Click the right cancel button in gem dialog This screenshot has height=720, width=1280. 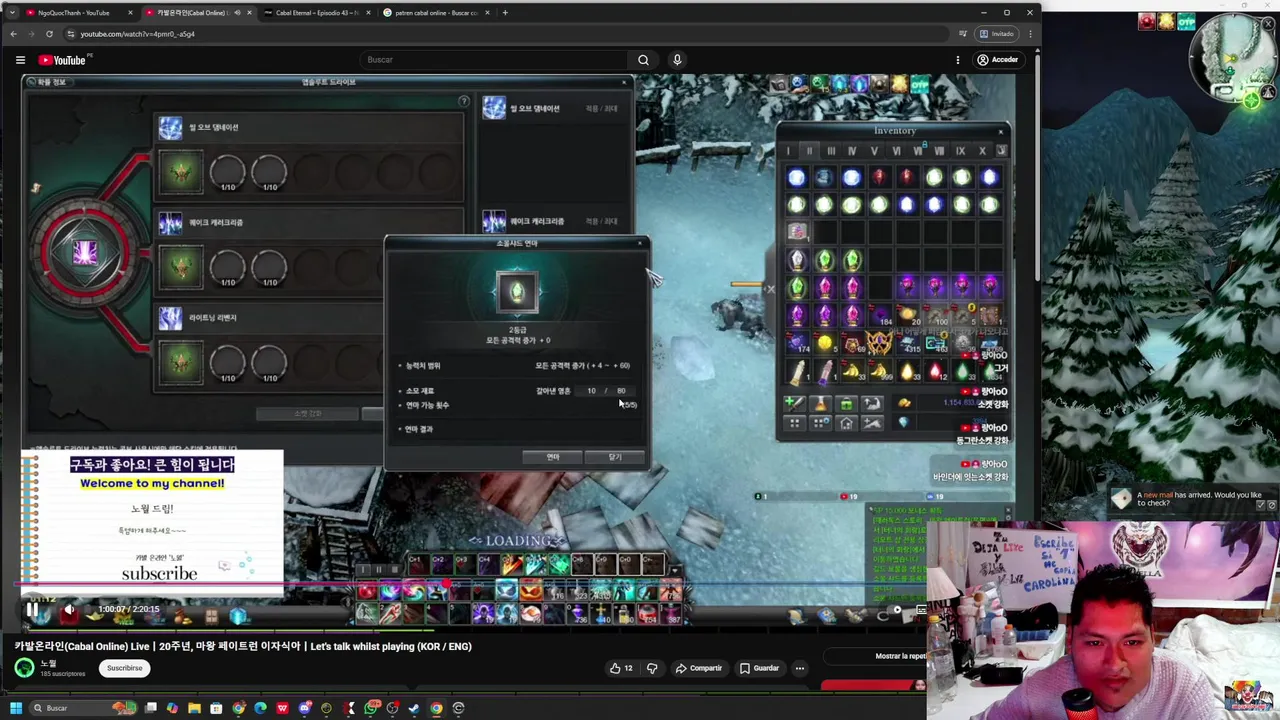coord(615,457)
